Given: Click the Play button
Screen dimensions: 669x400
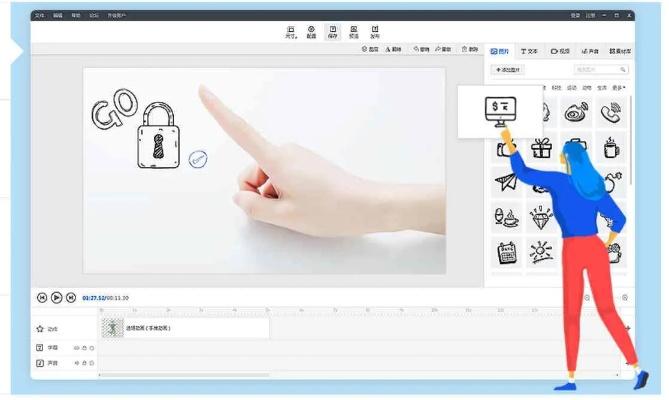Looking at the screenshot, I should pyautogui.click(x=56, y=298).
